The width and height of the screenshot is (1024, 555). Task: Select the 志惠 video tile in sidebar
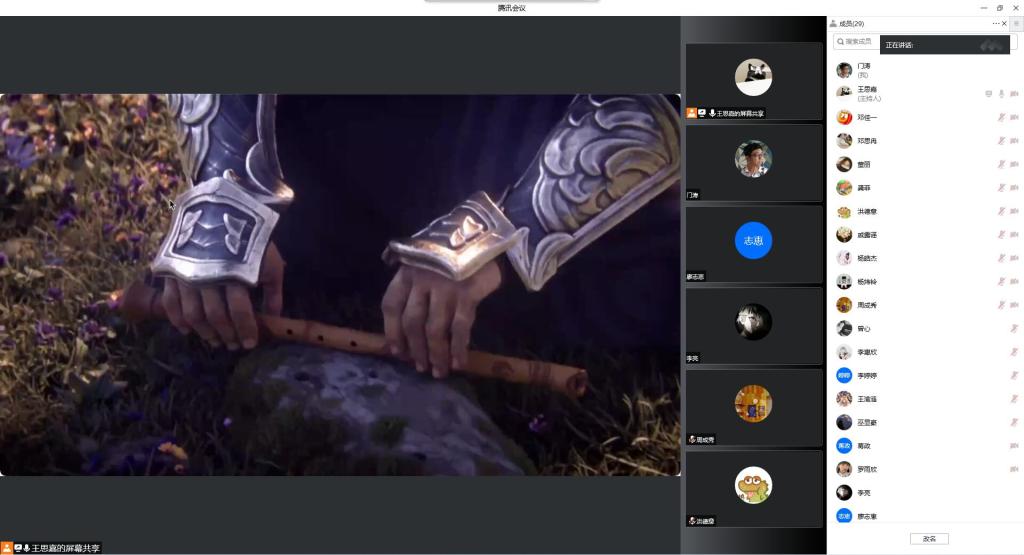(753, 241)
